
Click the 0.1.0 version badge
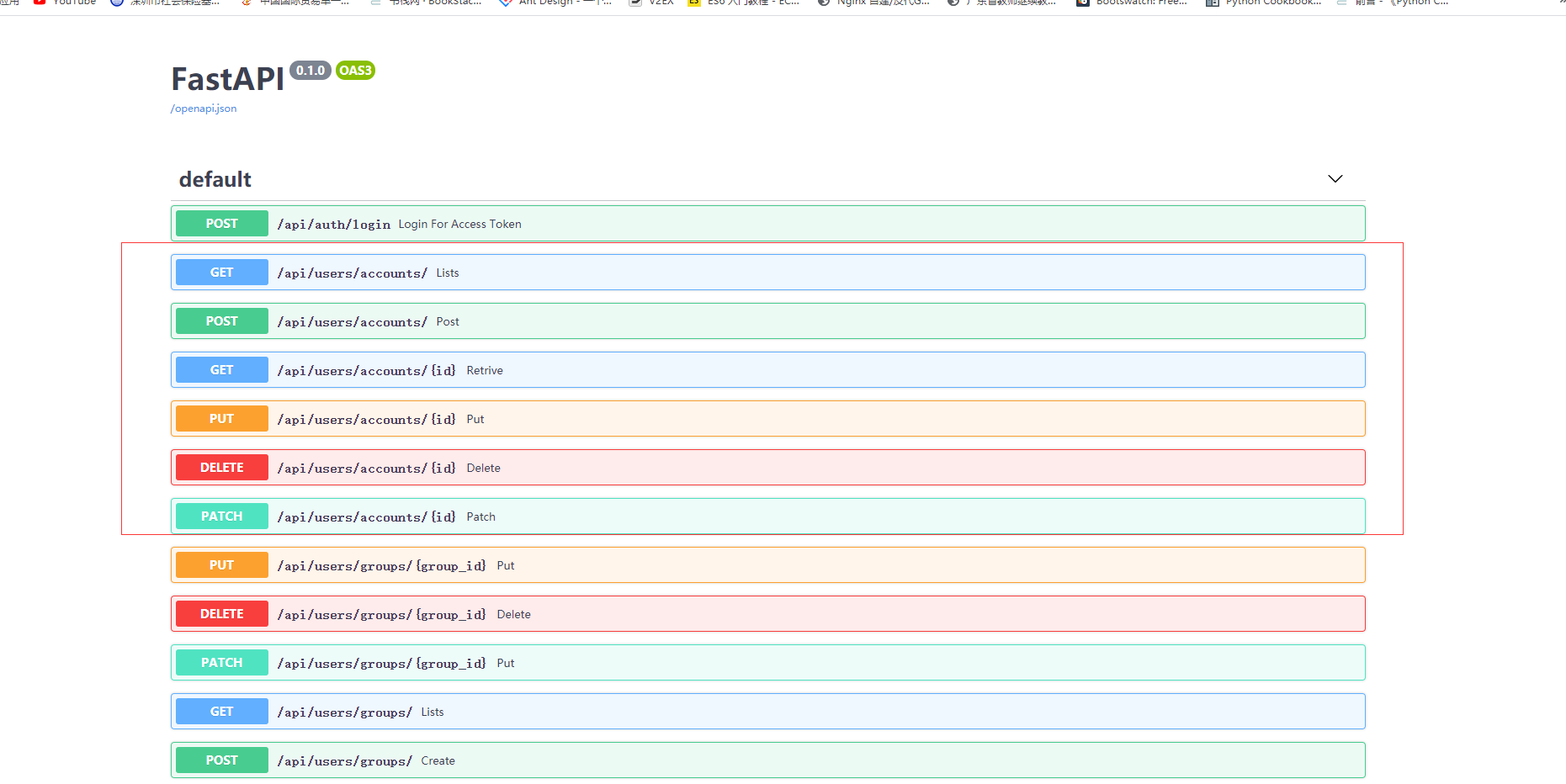[x=310, y=71]
